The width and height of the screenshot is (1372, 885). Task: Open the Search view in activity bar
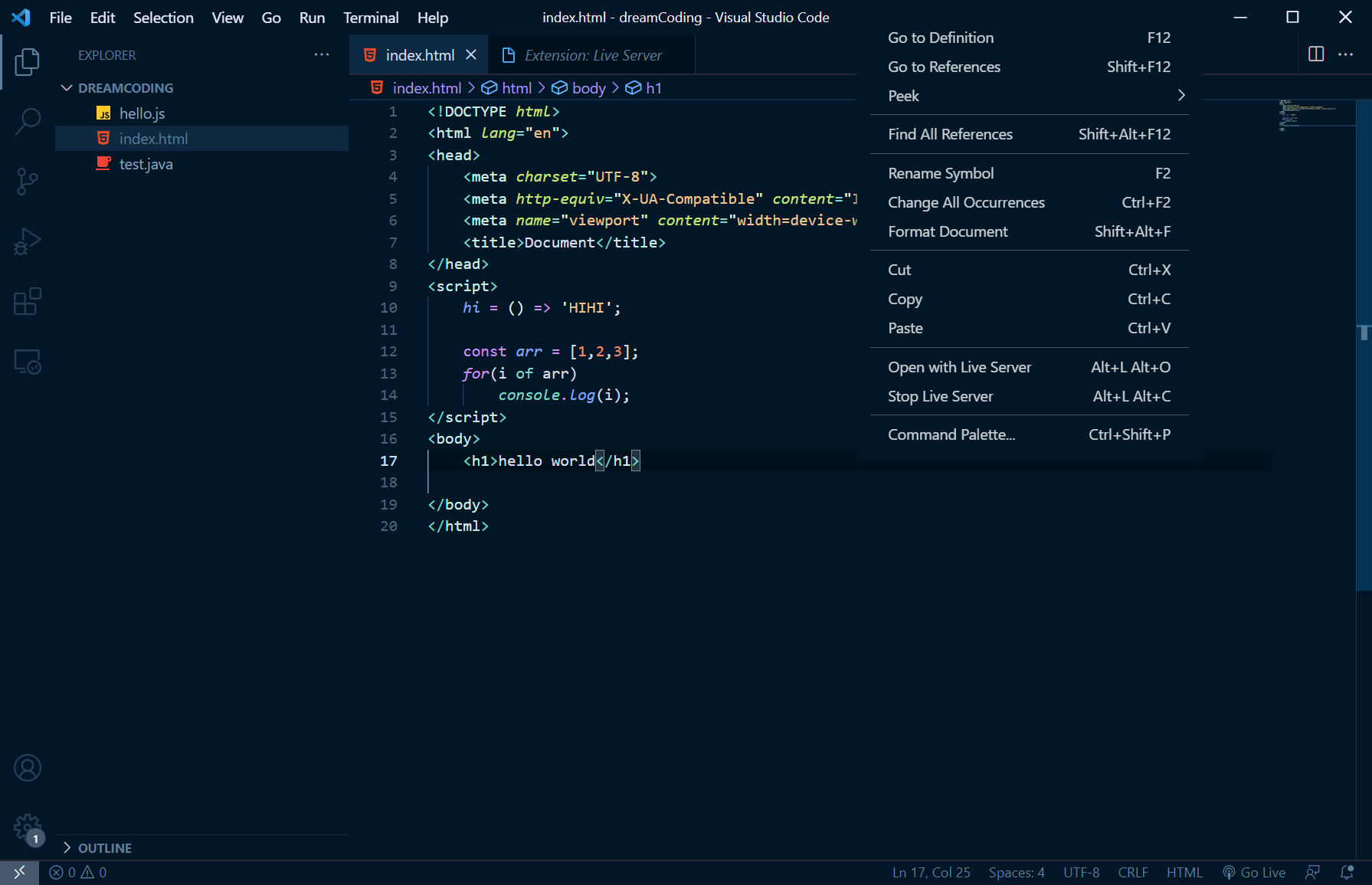(x=27, y=121)
